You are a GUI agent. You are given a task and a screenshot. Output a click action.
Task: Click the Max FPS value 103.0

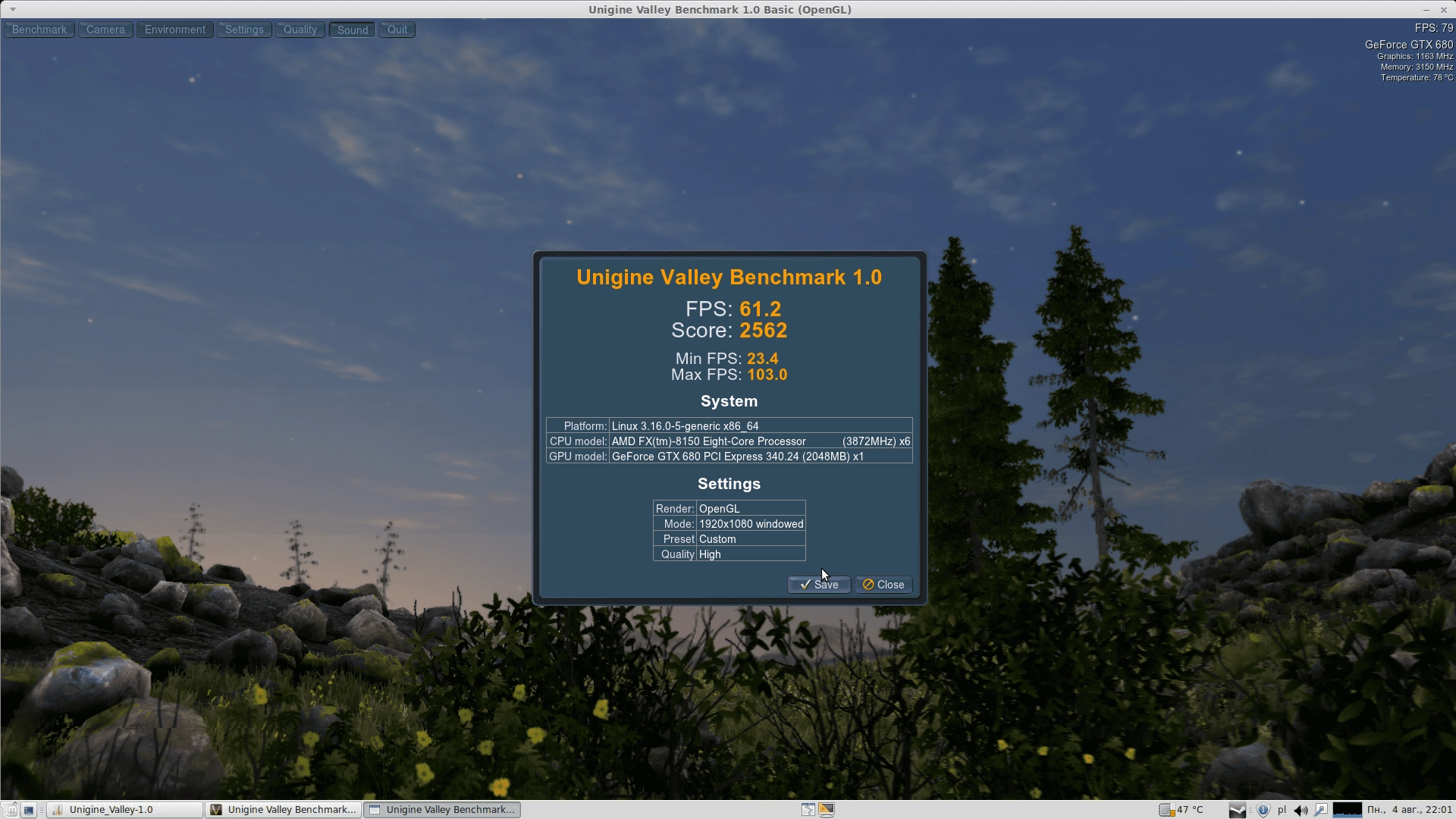tap(767, 375)
